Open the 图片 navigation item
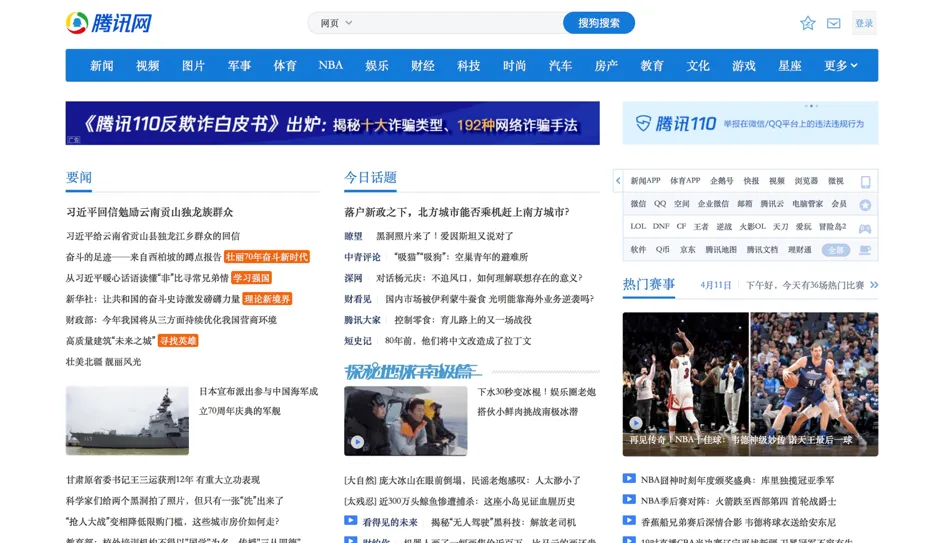The height and width of the screenshot is (543, 943). click(193, 66)
